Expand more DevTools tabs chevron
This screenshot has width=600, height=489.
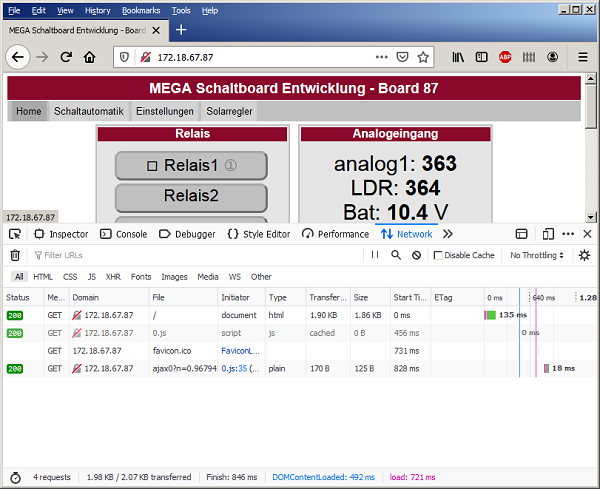(x=447, y=234)
